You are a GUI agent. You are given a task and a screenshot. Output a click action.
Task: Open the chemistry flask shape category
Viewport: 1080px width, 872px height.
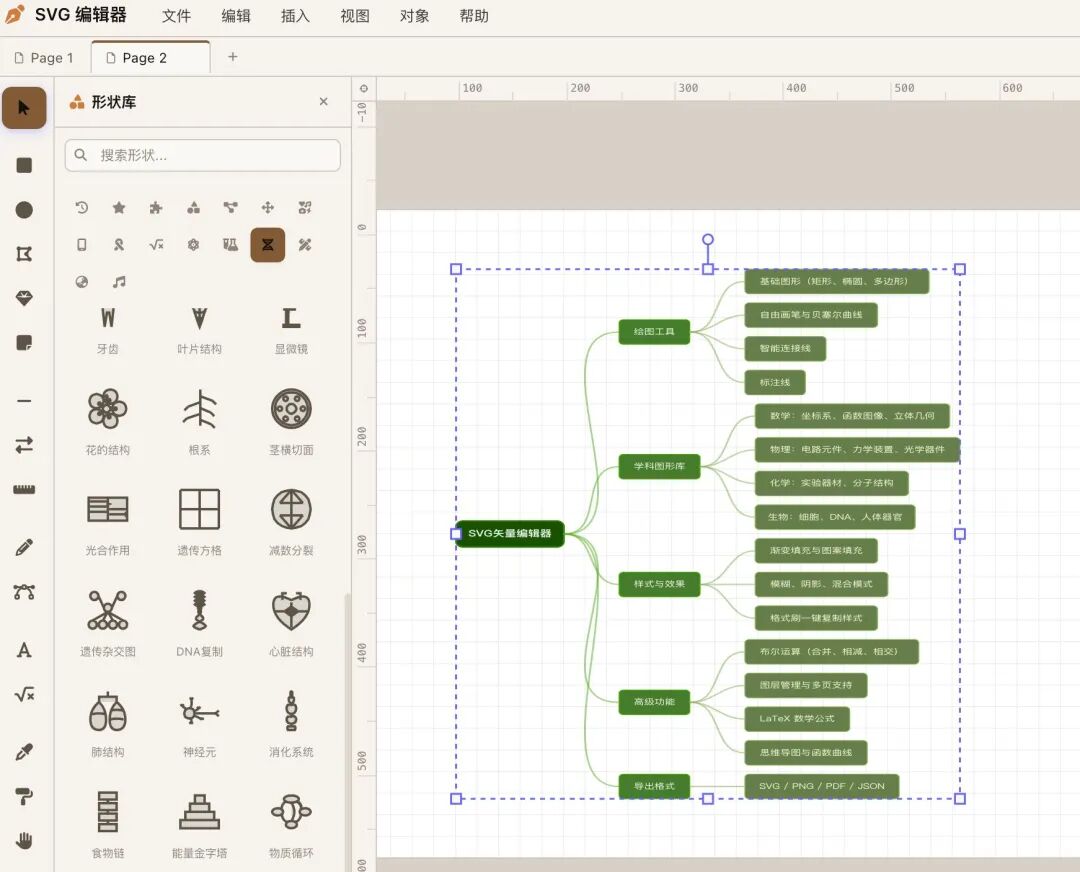231,245
